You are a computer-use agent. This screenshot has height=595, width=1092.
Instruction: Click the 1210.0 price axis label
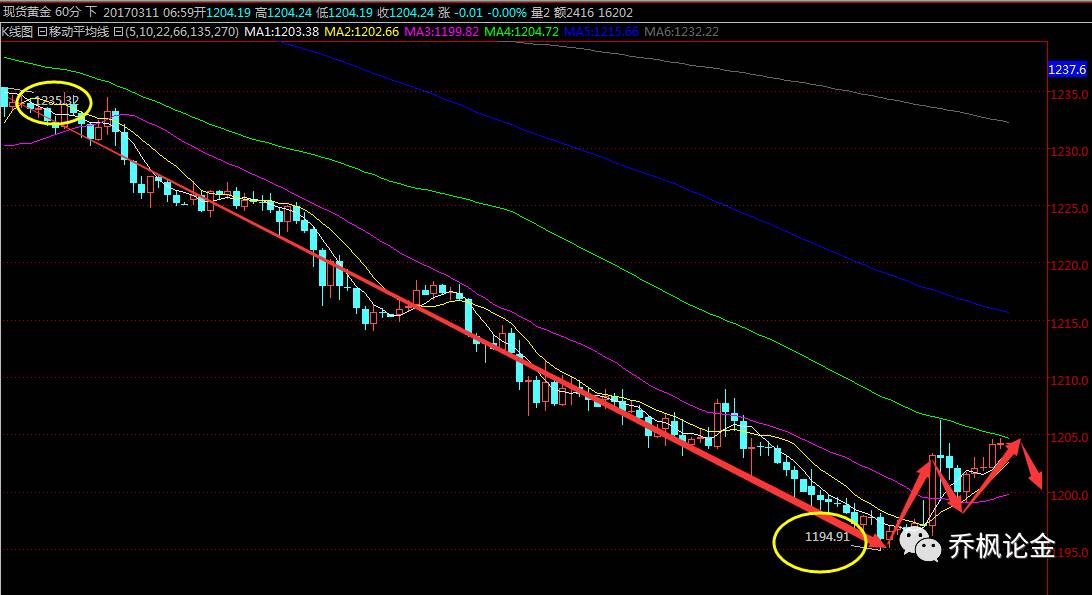coord(1071,380)
